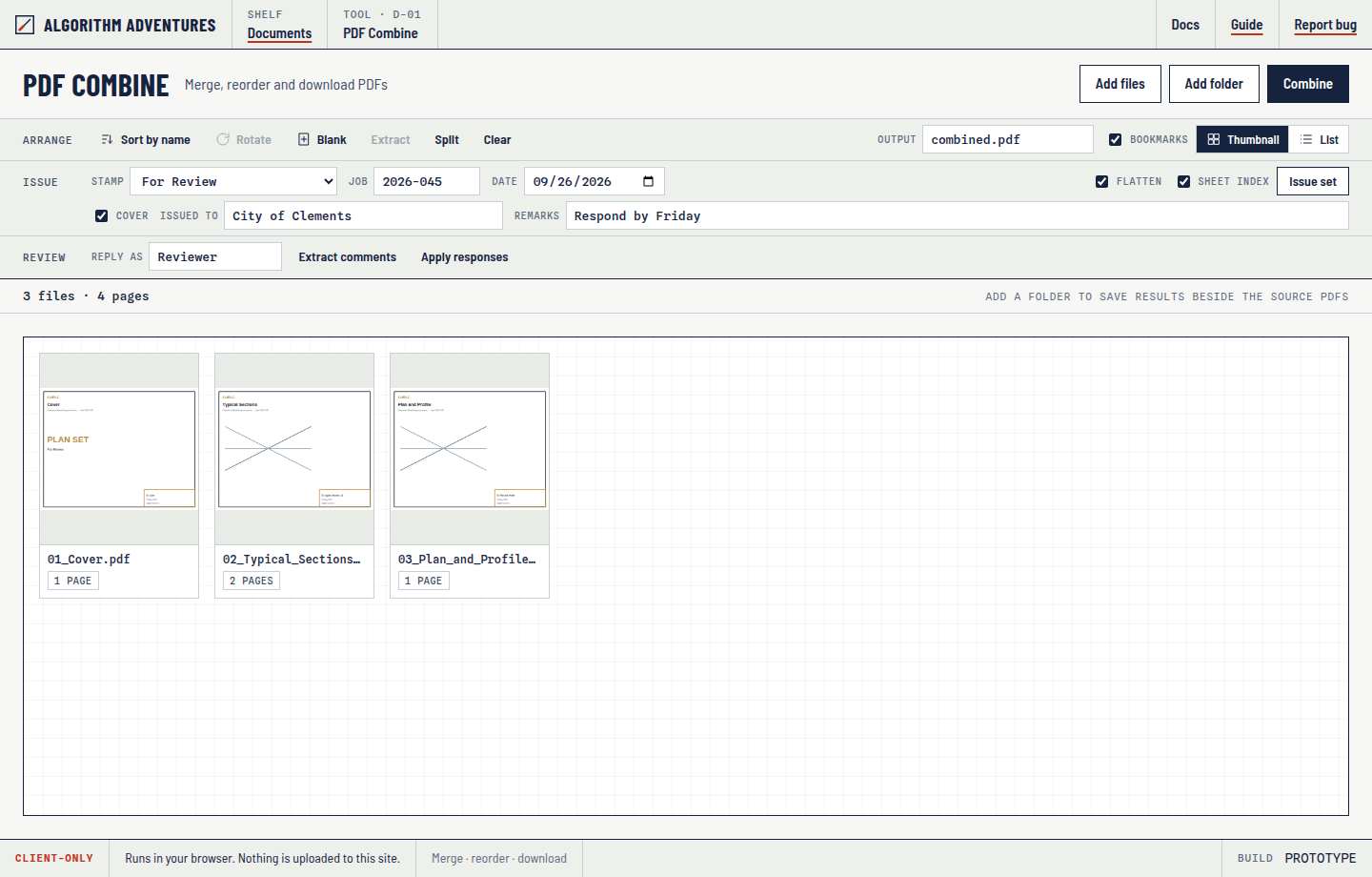Click the Remarks field Respond by Friday
This screenshot has height=877, width=1372.
tap(958, 215)
